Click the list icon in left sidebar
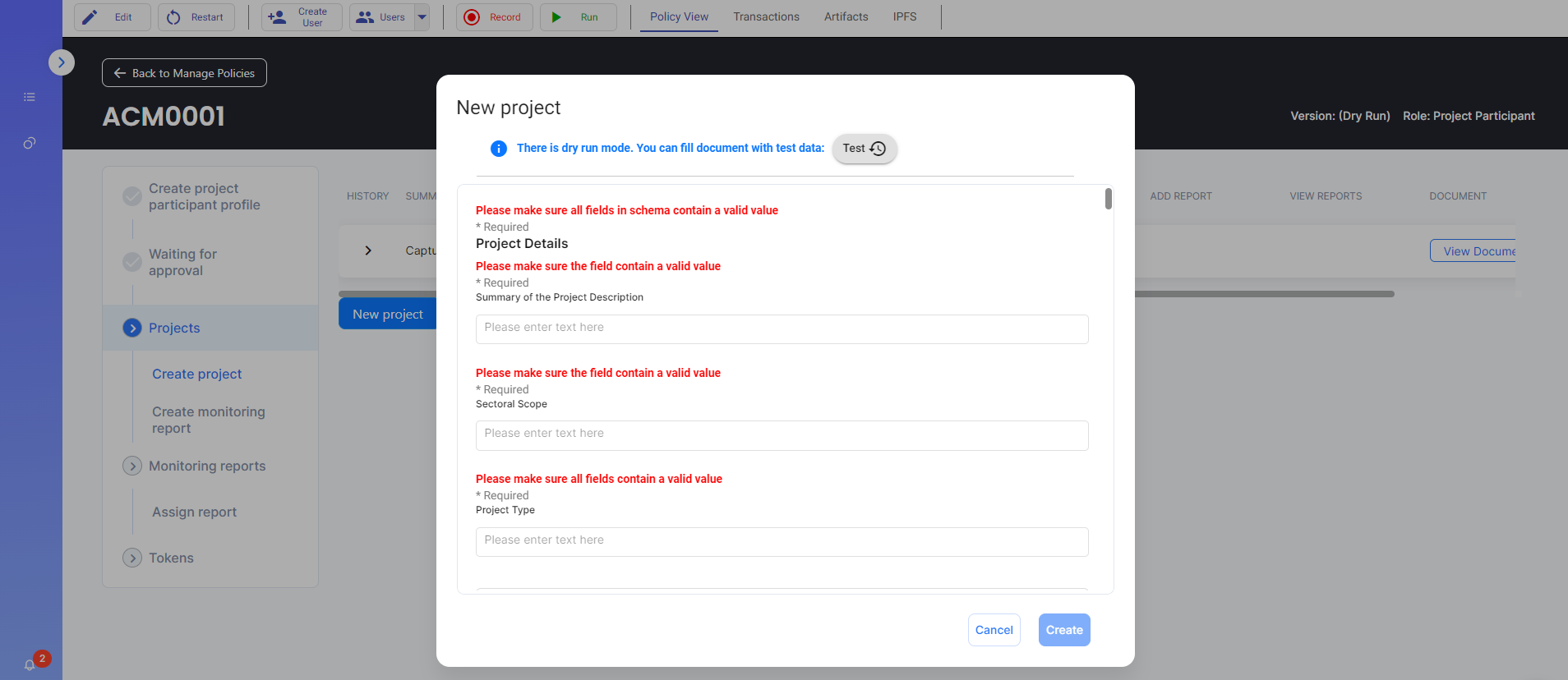 [30, 97]
